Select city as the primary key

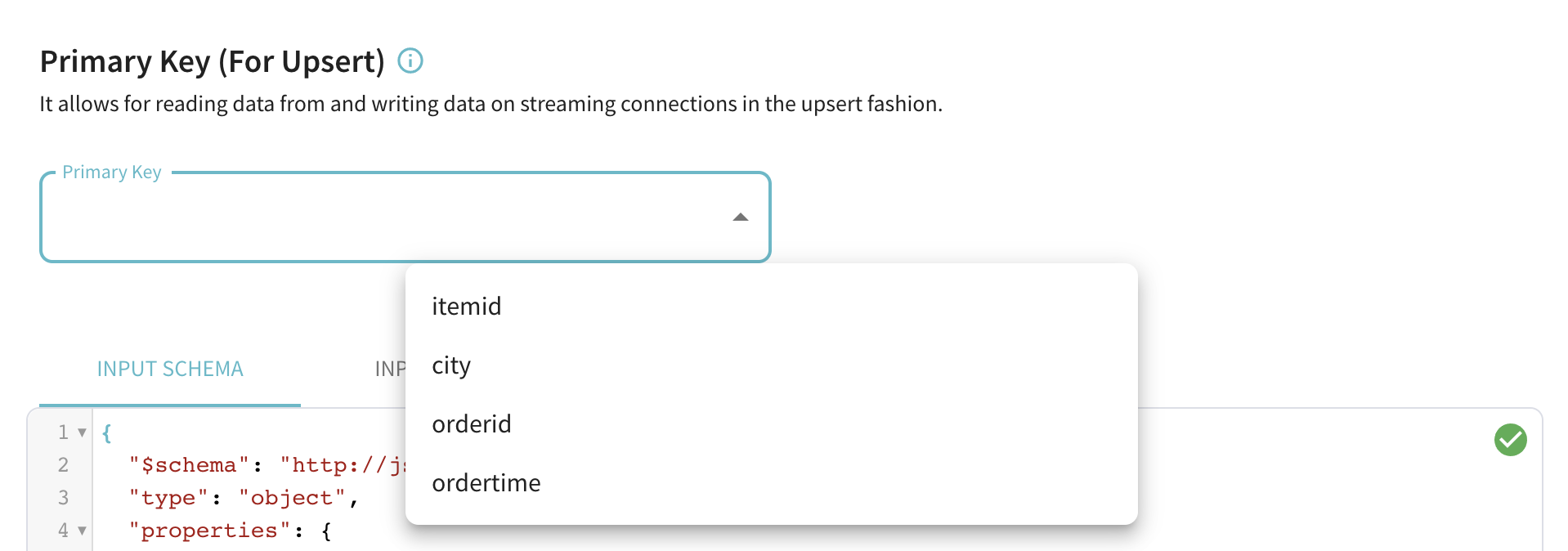click(x=450, y=365)
